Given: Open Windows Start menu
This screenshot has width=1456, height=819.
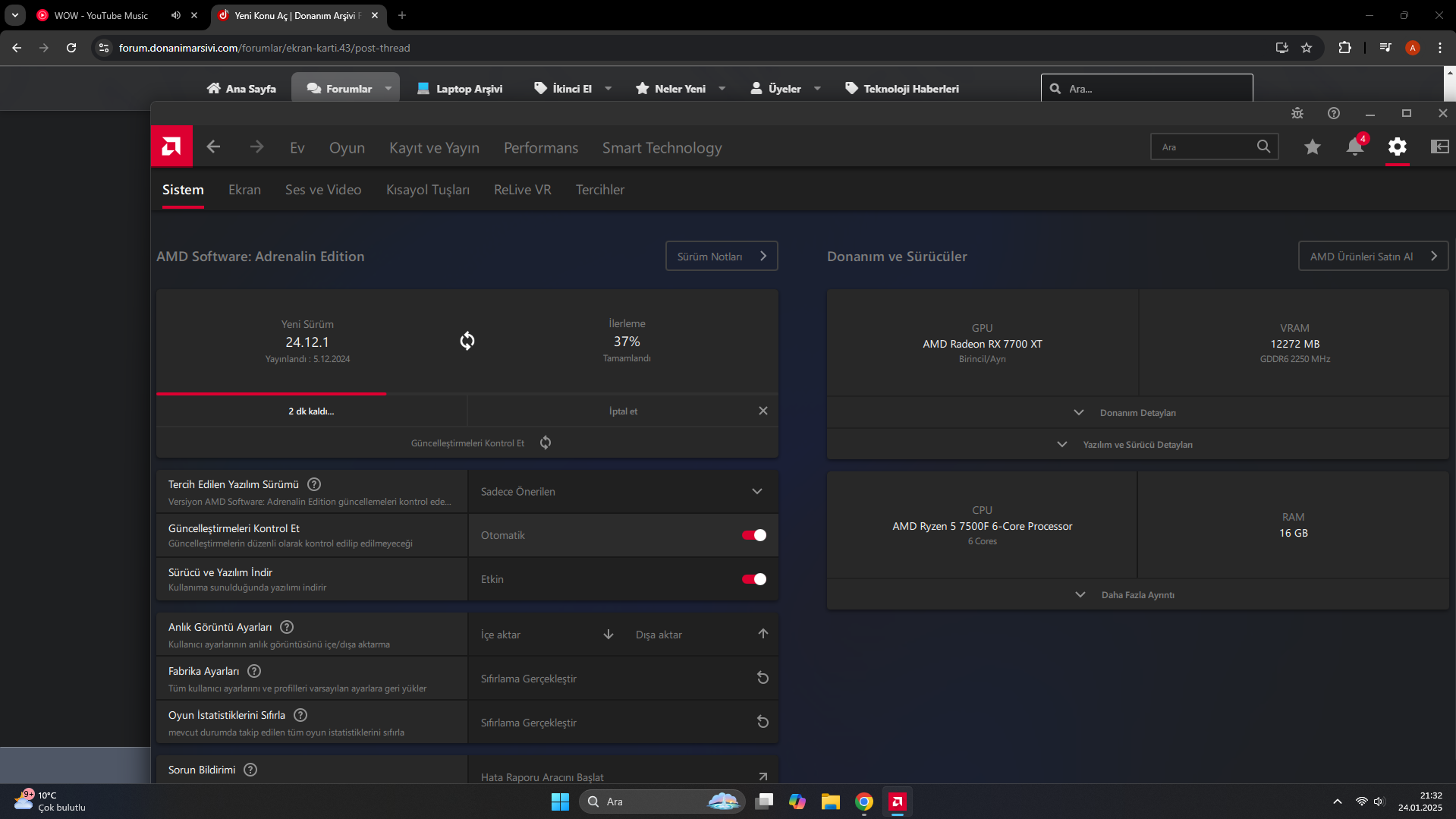Looking at the screenshot, I should [x=561, y=802].
